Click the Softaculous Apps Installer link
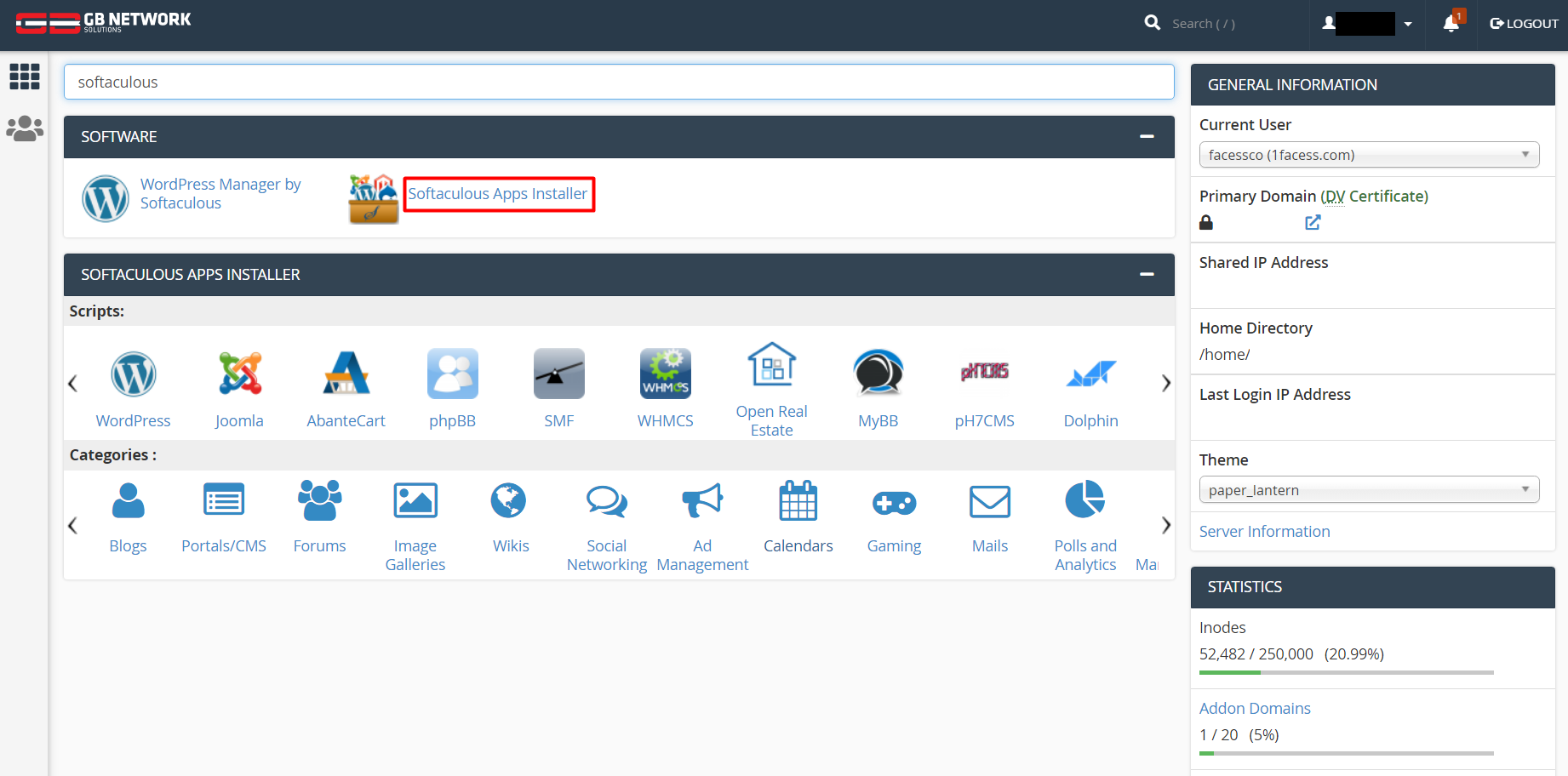Viewport: 1568px width, 776px height. coord(498,194)
